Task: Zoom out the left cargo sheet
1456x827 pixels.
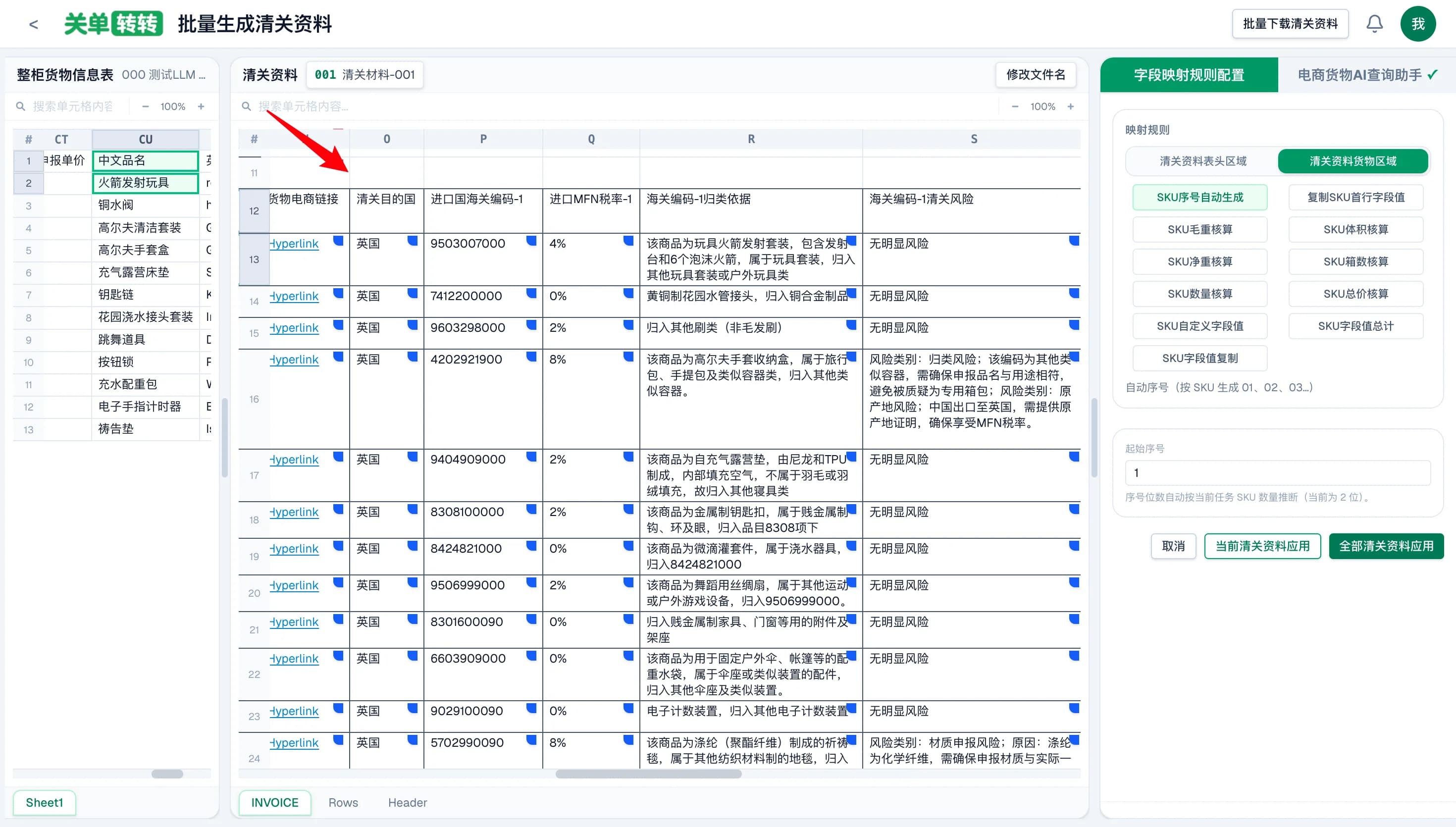Action: pyautogui.click(x=146, y=106)
